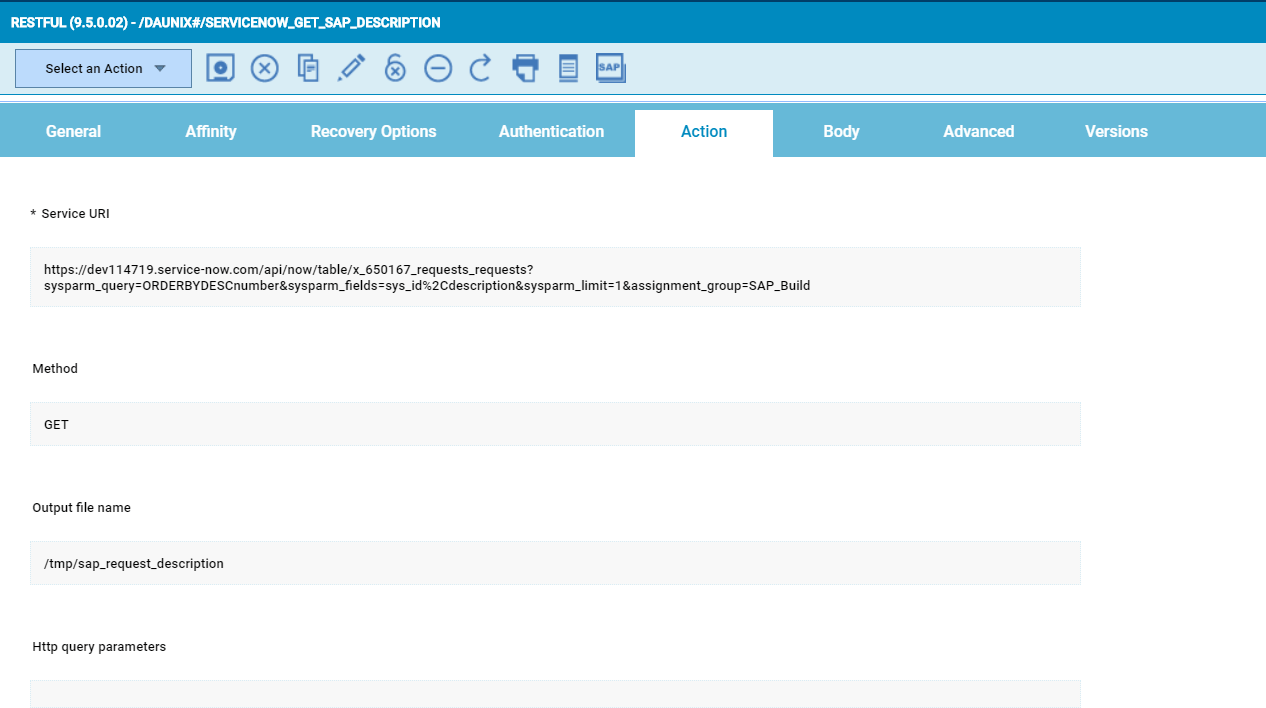Screen dimensions: 1266x708
Task: Open the Body tab
Action: (x=841, y=132)
